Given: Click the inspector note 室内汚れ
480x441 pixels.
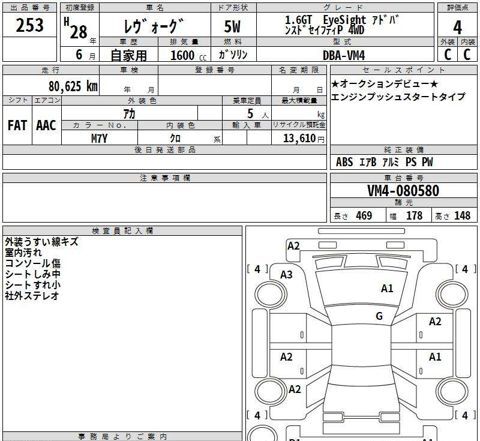Looking at the screenshot, I should coord(23,253).
